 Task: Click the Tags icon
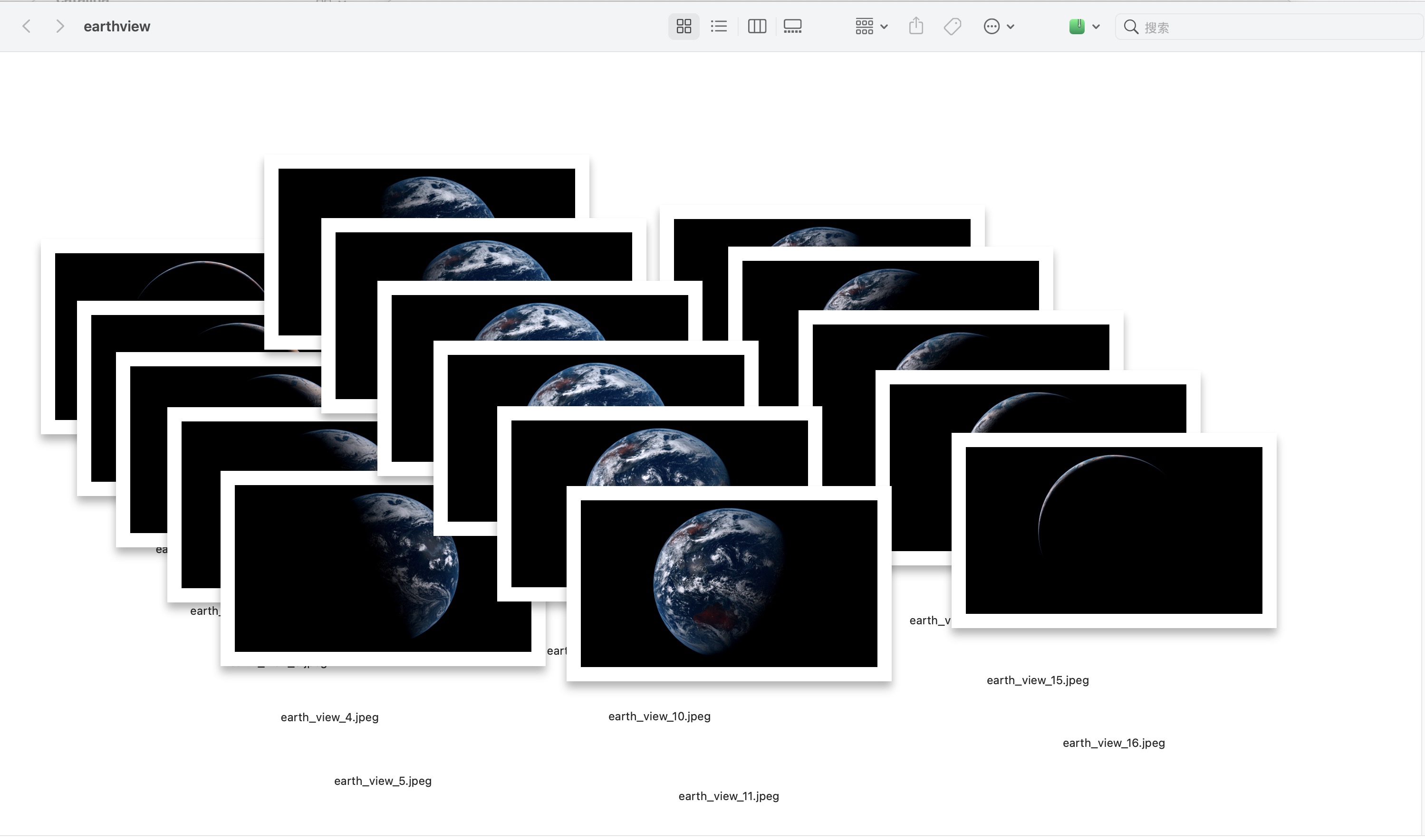952,27
